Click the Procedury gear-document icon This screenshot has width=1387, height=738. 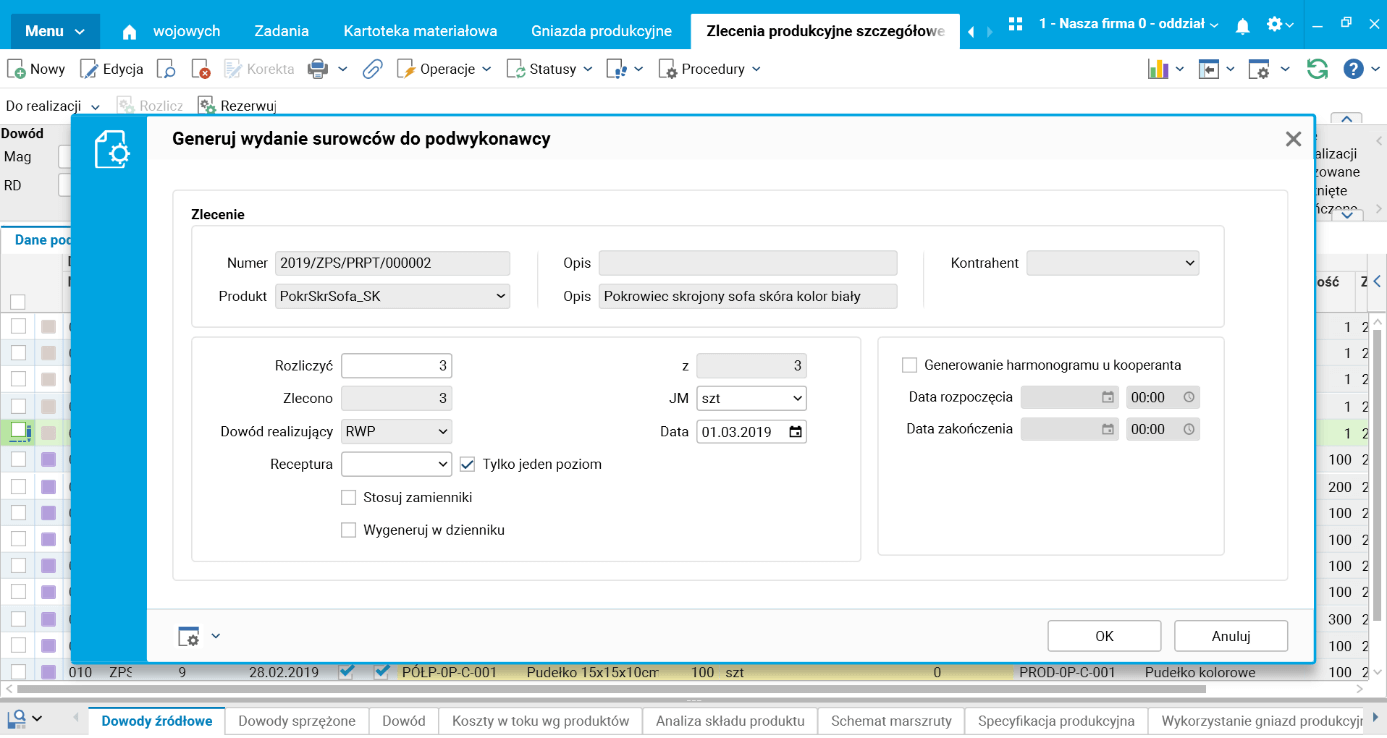tap(668, 69)
